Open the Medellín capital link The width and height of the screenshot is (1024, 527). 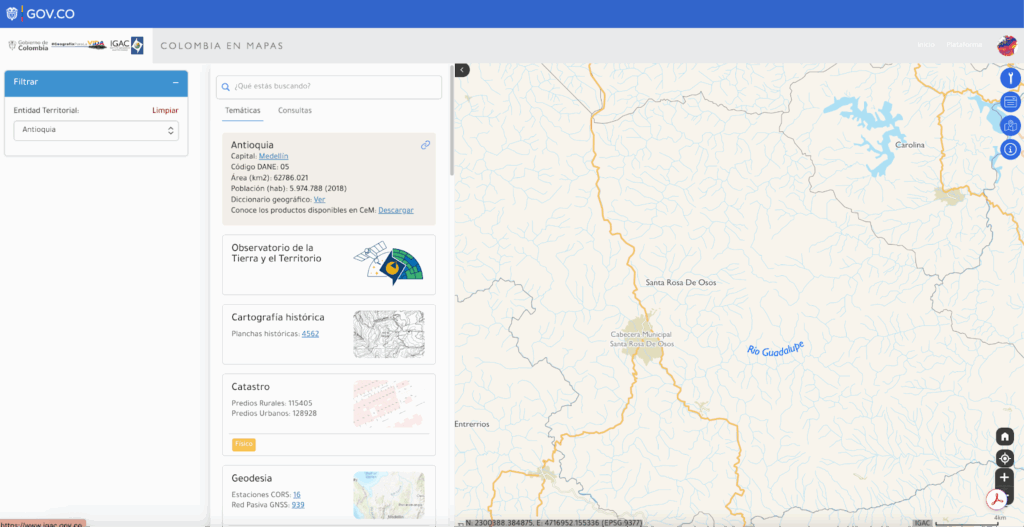coord(273,156)
